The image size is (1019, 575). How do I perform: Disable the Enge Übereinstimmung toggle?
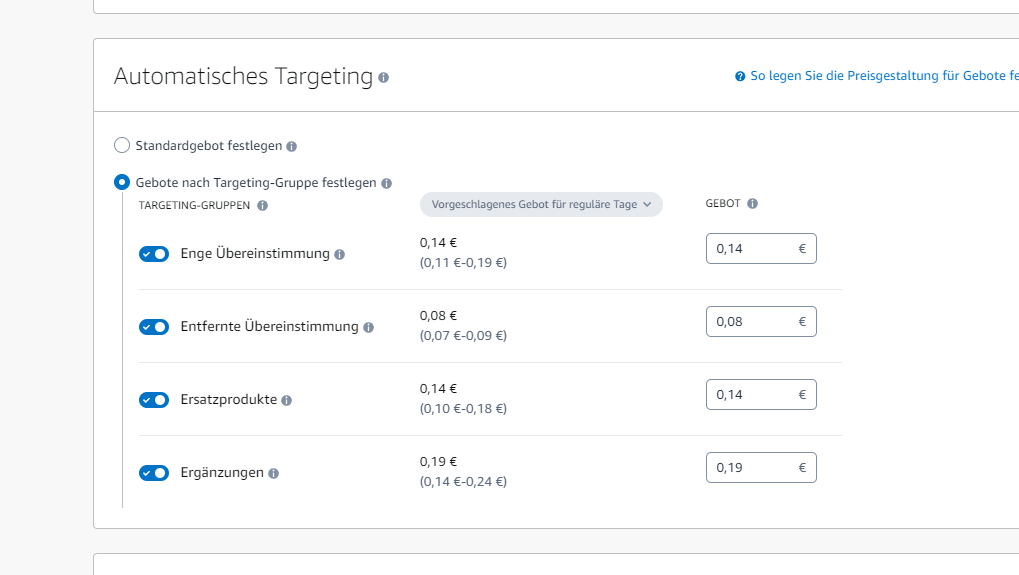tap(154, 254)
